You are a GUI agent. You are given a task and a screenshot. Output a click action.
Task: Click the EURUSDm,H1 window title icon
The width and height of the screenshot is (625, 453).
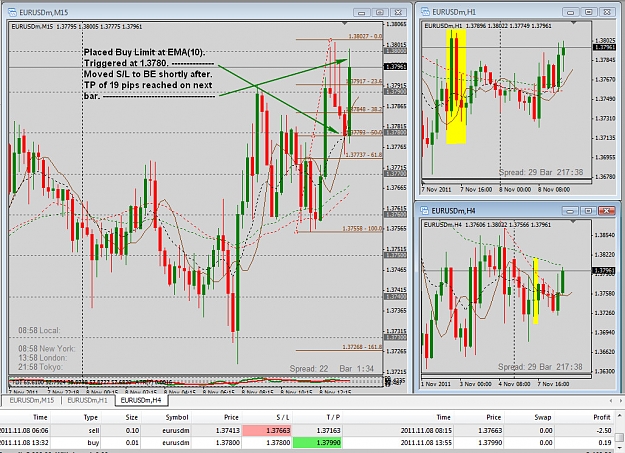pos(426,12)
